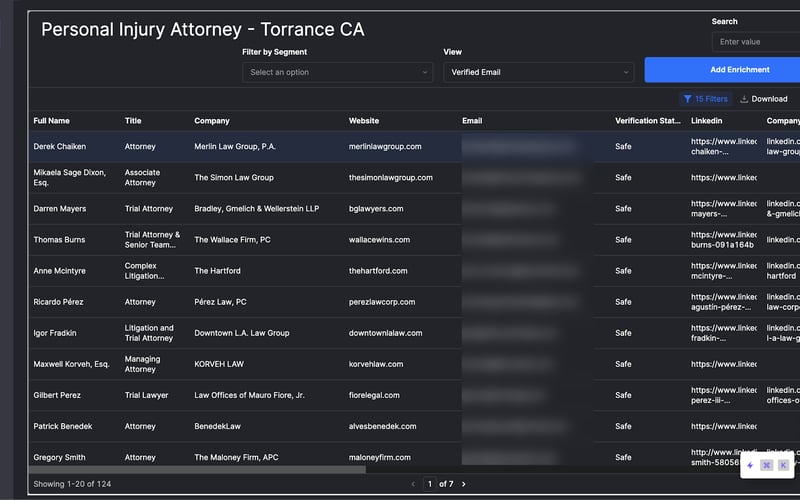
Task: Click Darren Mayers' LinkedIn URL
Action: 723,208
